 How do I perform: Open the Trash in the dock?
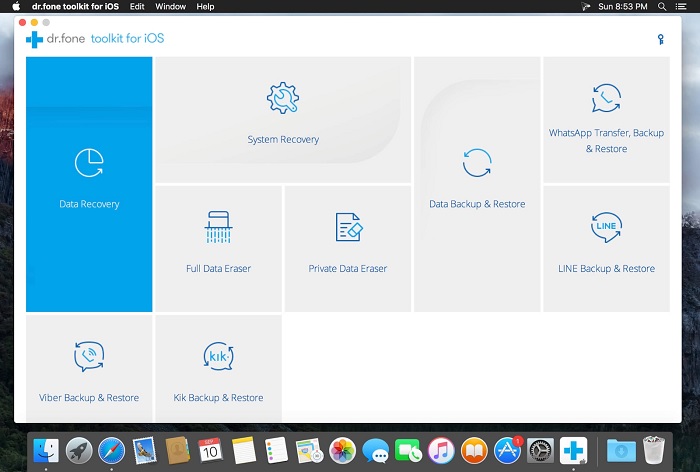click(x=654, y=451)
